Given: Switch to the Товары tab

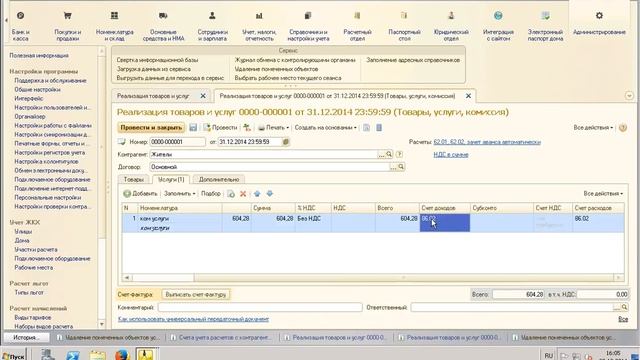Looking at the screenshot, I should (133, 180).
